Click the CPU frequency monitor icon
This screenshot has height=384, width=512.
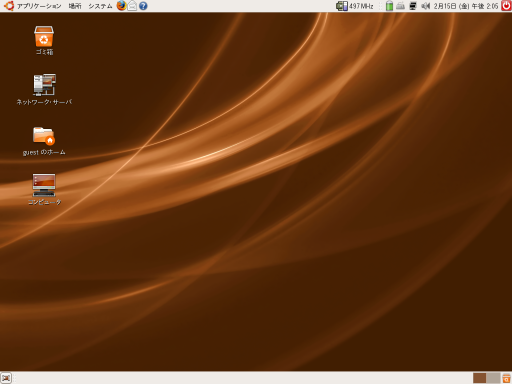pos(342,6)
